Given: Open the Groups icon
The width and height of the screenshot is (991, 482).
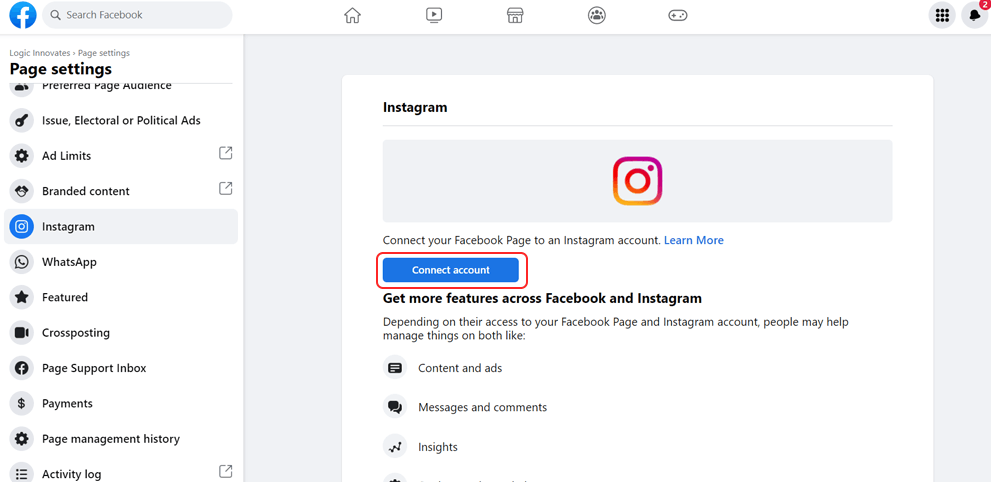Looking at the screenshot, I should 597,15.
